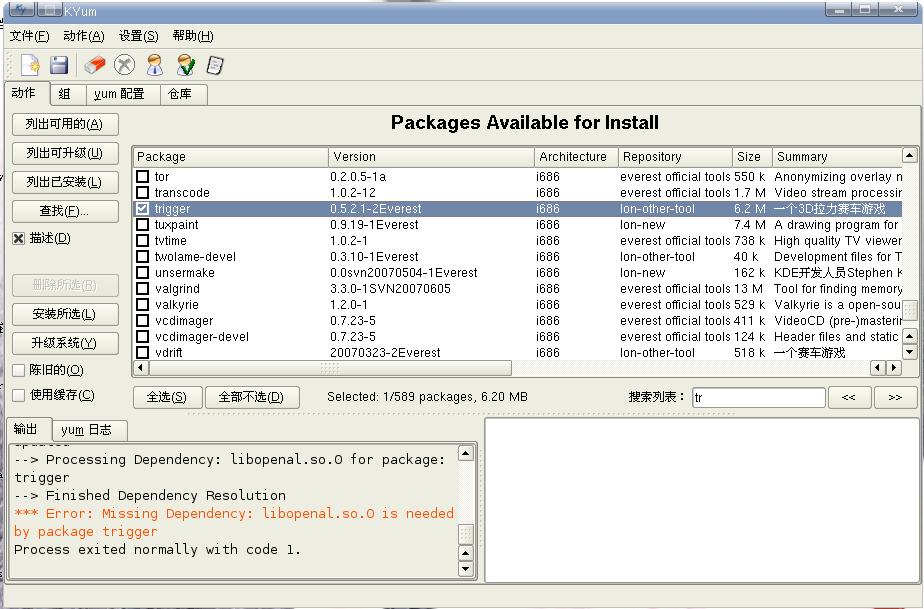Tick the unsermake package checkbox
924x609 pixels.
pyautogui.click(x=143, y=272)
